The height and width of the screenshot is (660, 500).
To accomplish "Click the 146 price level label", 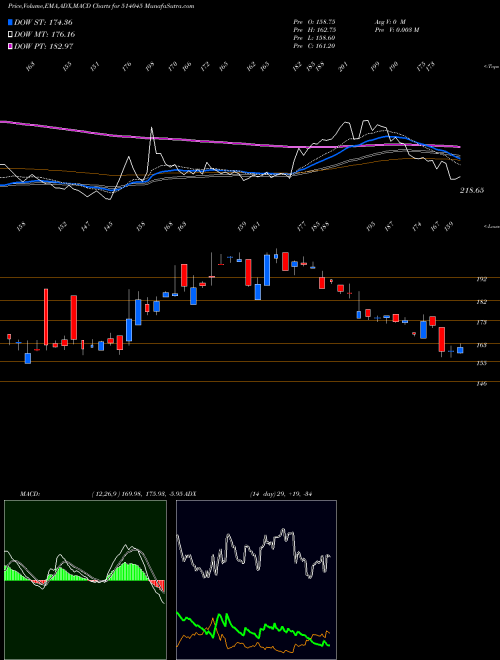I will coord(482,383).
